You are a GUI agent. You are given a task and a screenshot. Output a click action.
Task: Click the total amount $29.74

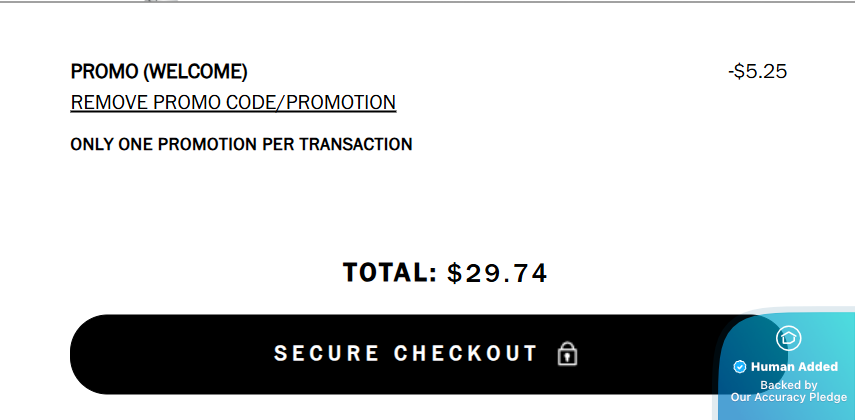pos(497,273)
